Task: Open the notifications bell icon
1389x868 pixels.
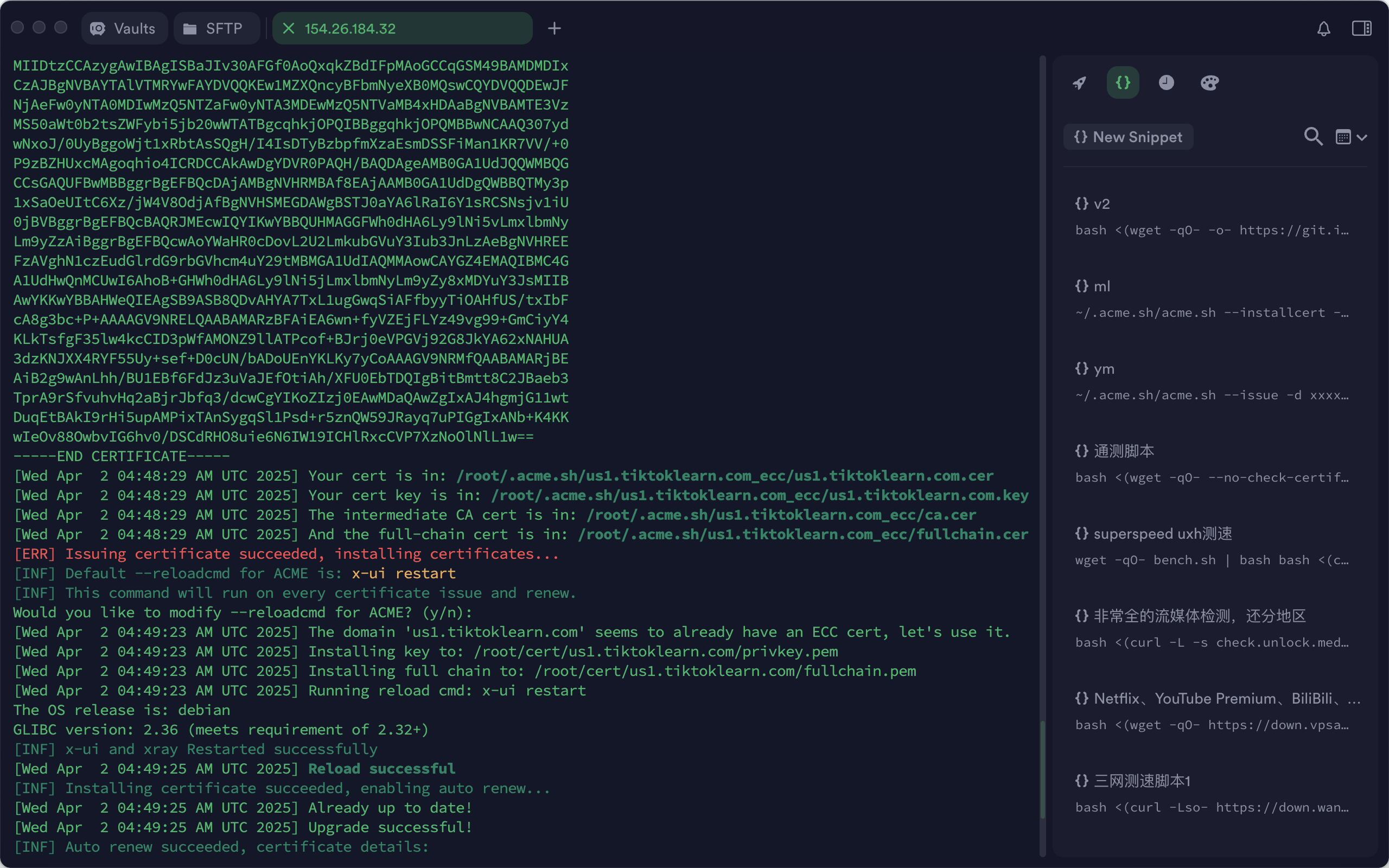Action: click(1323, 29)
